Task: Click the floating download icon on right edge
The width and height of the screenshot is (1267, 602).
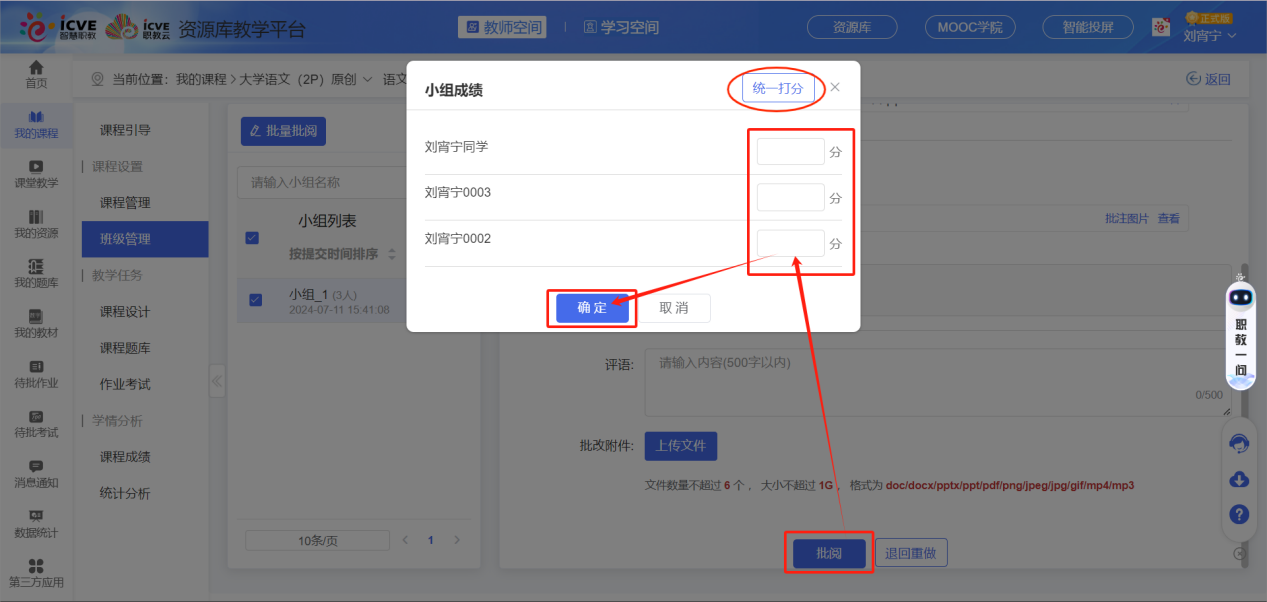Action: click(1238, 480)
